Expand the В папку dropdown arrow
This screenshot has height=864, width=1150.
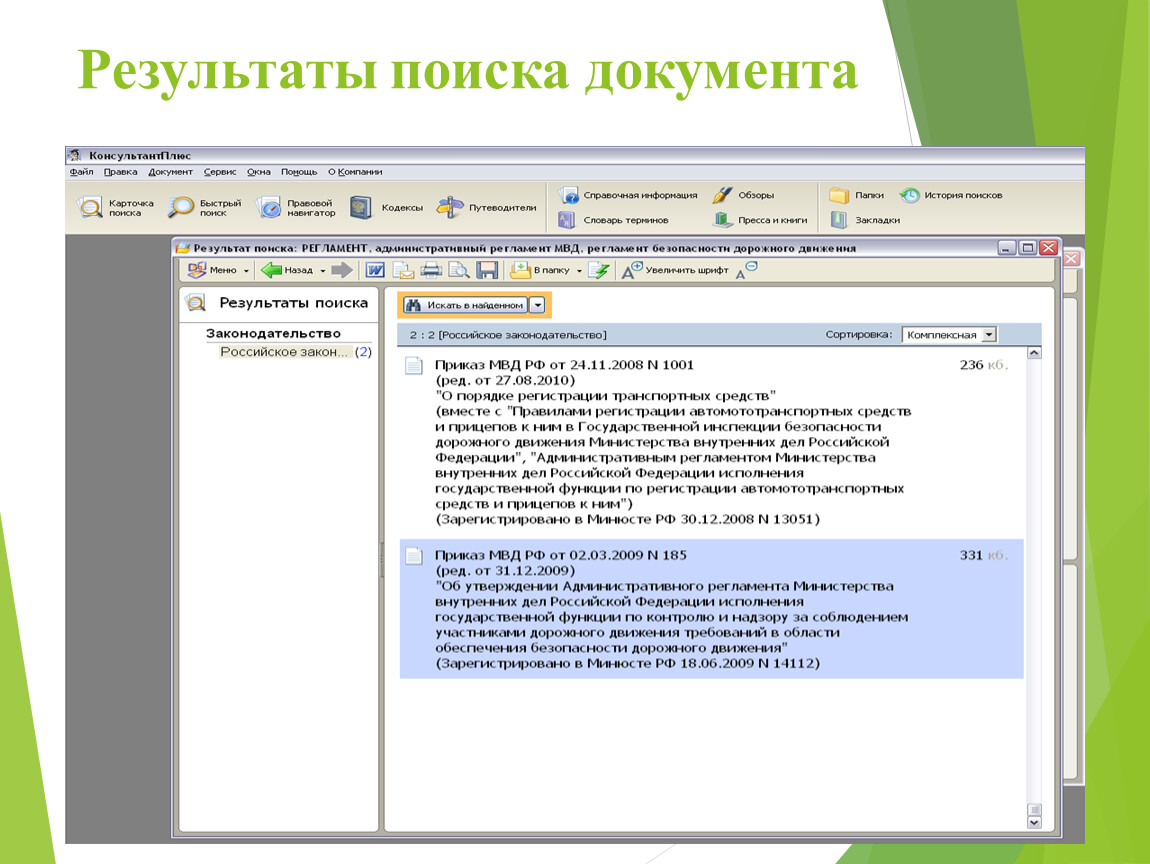[579, 271]
